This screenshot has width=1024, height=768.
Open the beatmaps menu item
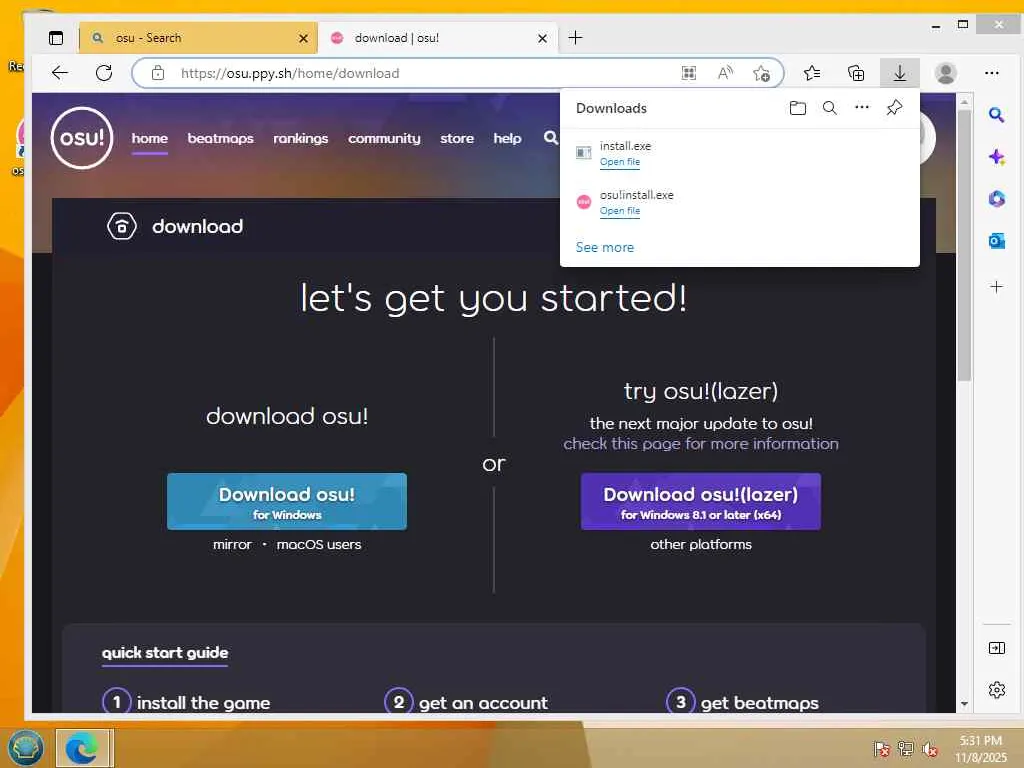click(221, 138)
